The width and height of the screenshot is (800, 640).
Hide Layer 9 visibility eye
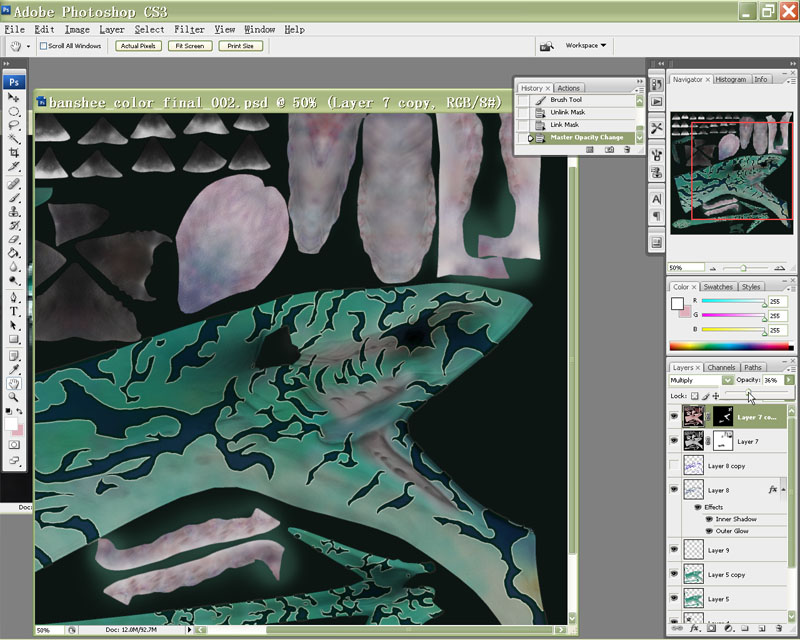(x=674, y=550)
